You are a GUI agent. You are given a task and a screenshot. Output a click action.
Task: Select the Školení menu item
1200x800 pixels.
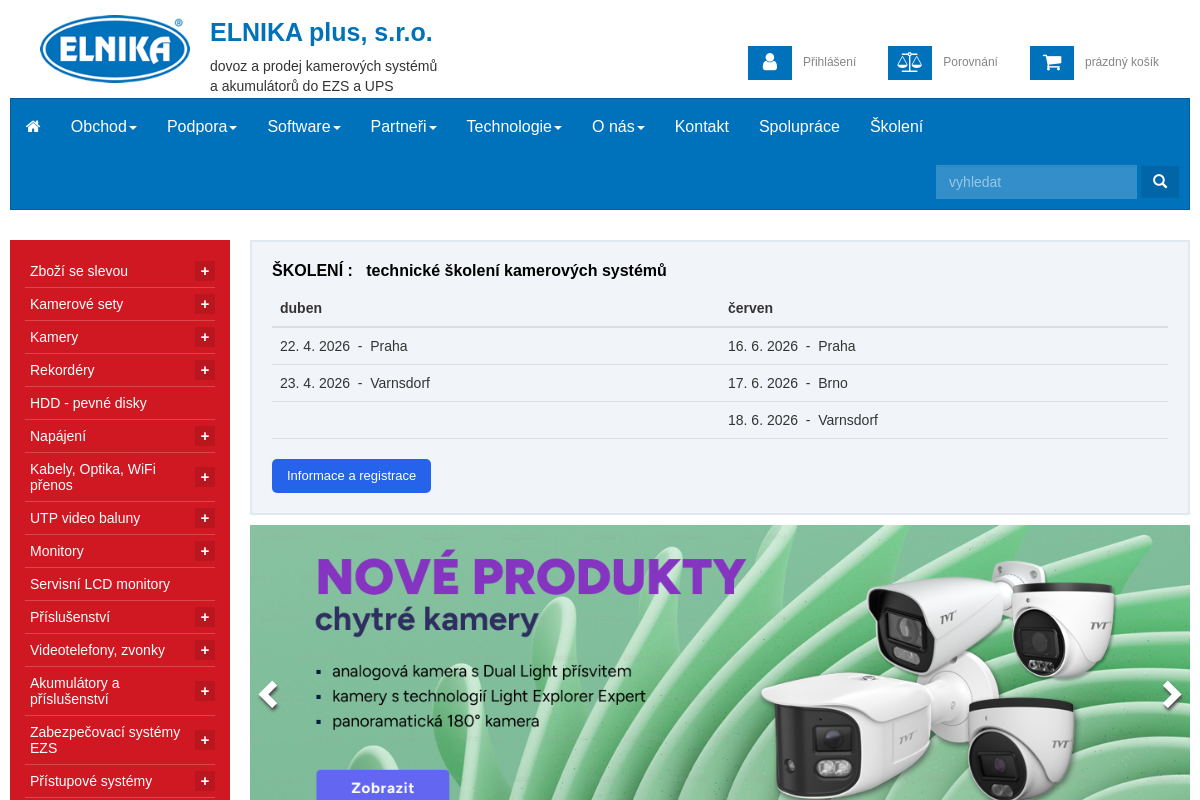pyautogui.click(x=895, y=126)
